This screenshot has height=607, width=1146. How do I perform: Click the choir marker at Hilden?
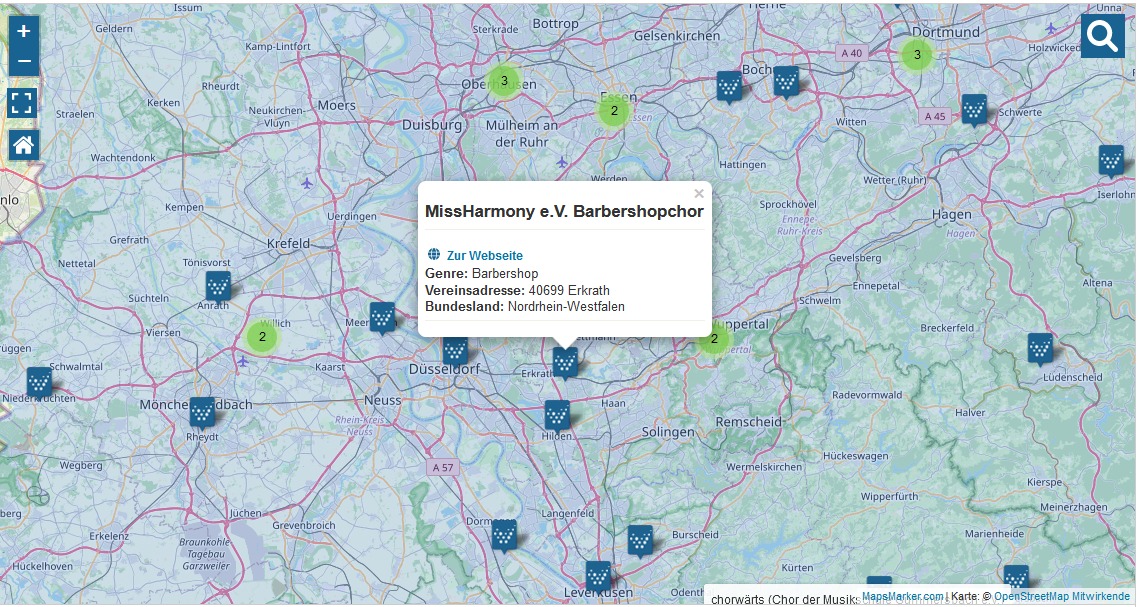click(x=557, y=415)
